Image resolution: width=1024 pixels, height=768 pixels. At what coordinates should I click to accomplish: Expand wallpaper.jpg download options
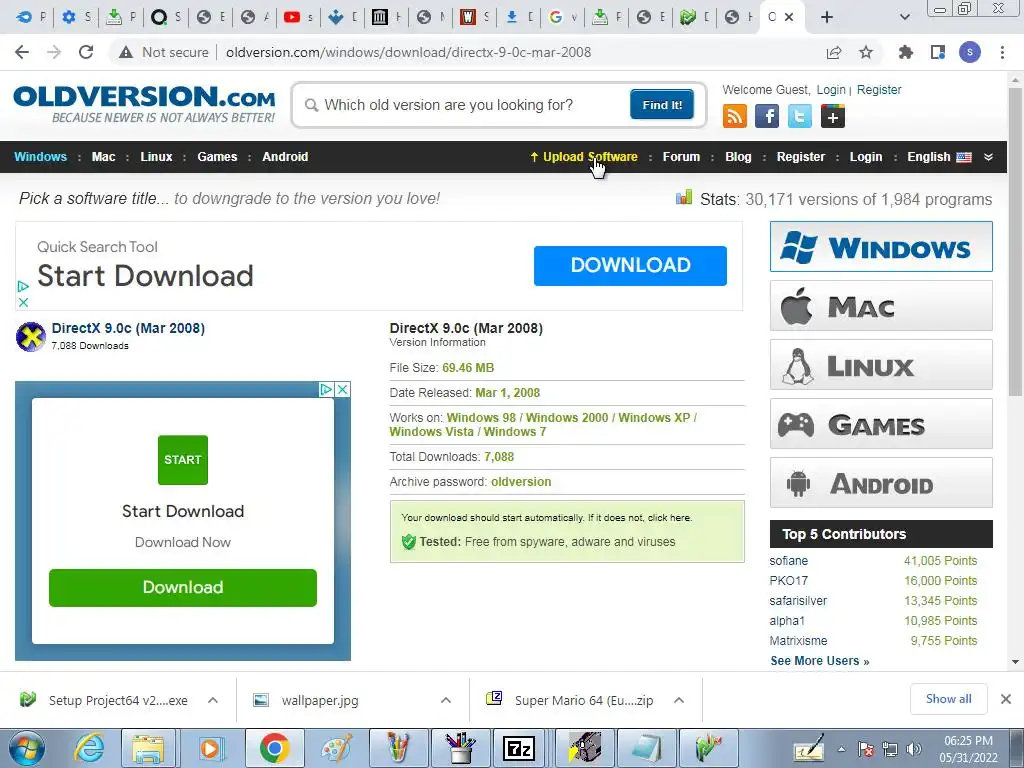tap(446, 700)
